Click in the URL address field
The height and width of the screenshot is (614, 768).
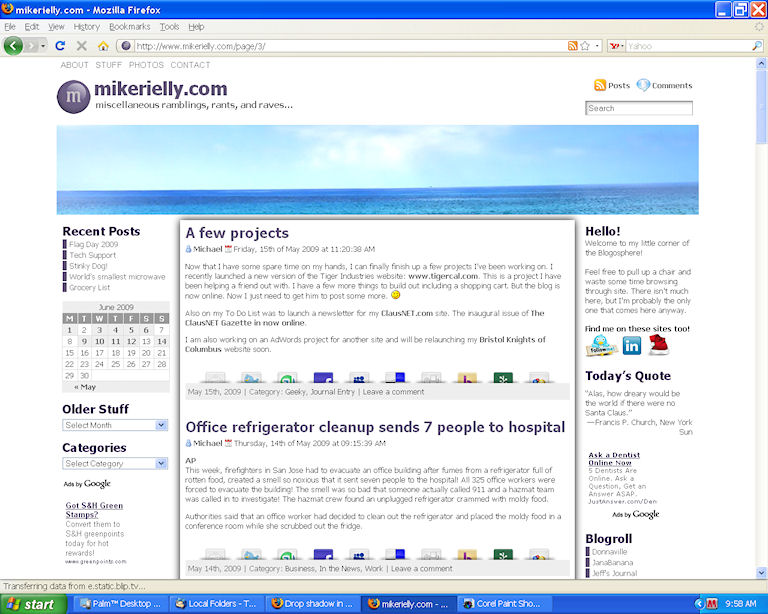pos(350,46)
